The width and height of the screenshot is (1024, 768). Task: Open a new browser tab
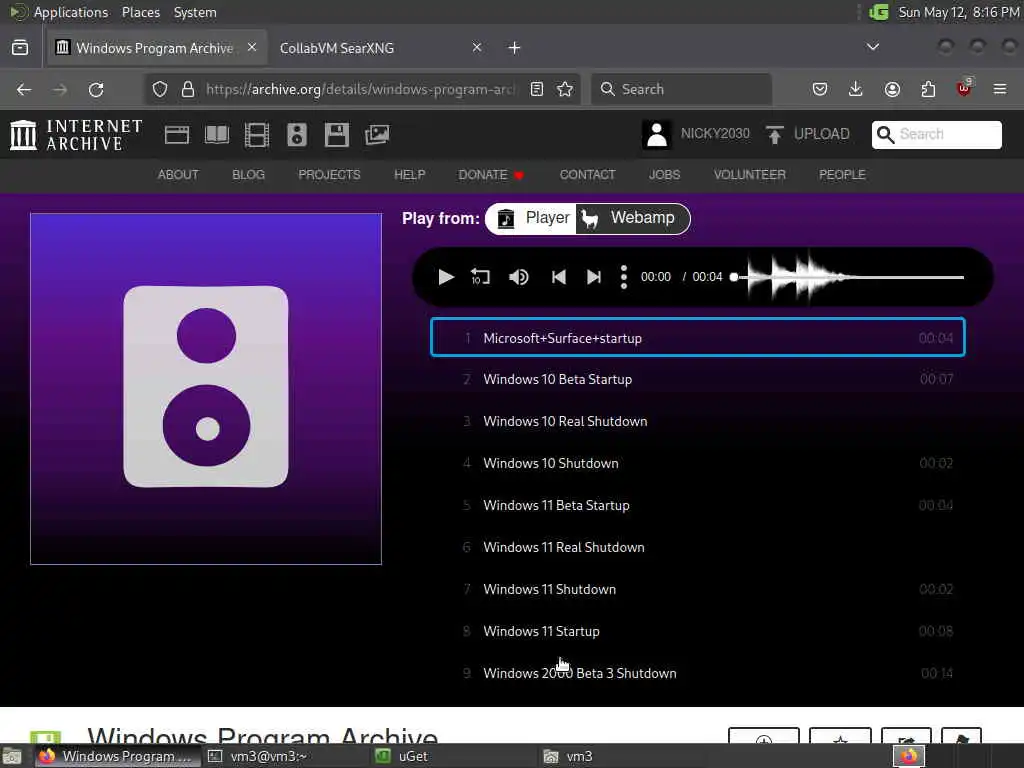click(x=515, y=48)
